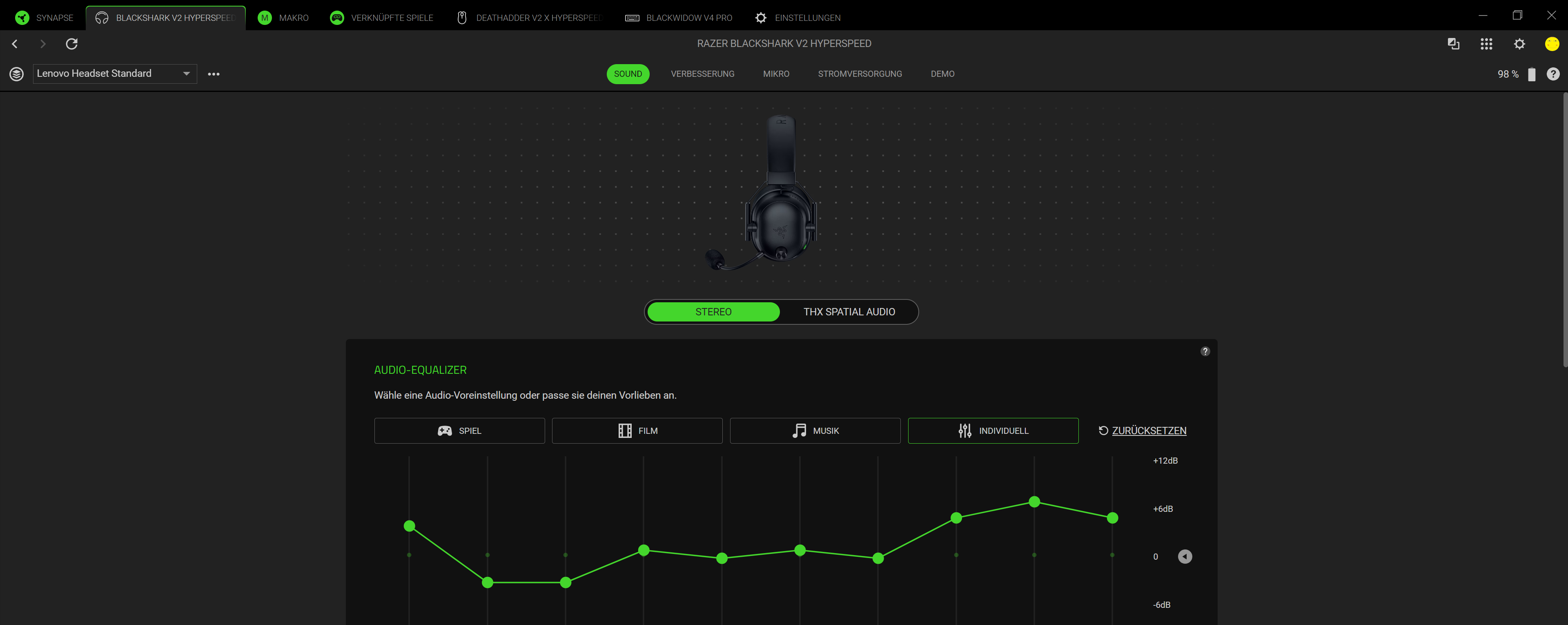Screen dimensions: 1568x625
Task: Click the yellow user avatar icon
Action: (1552, 44)
